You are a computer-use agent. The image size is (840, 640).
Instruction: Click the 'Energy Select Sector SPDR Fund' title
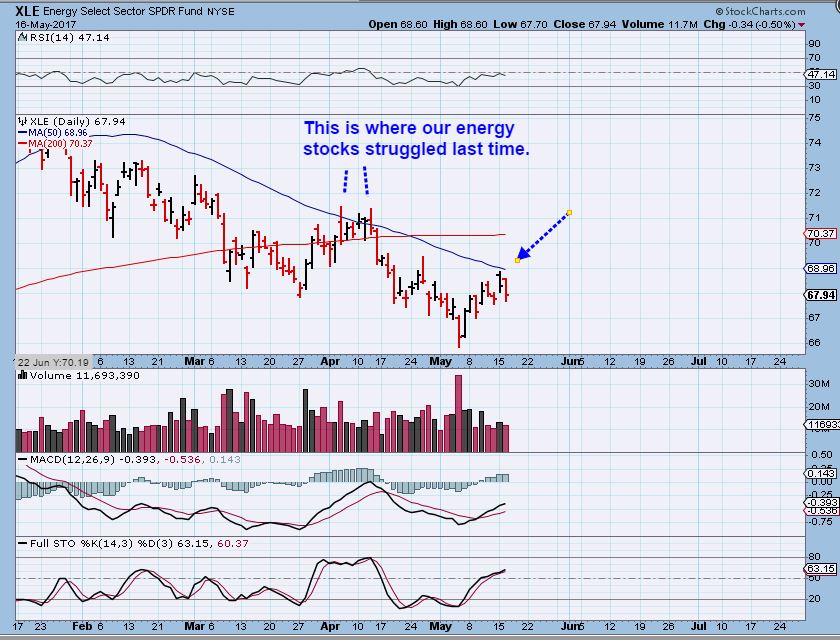(x=124, y=11)
